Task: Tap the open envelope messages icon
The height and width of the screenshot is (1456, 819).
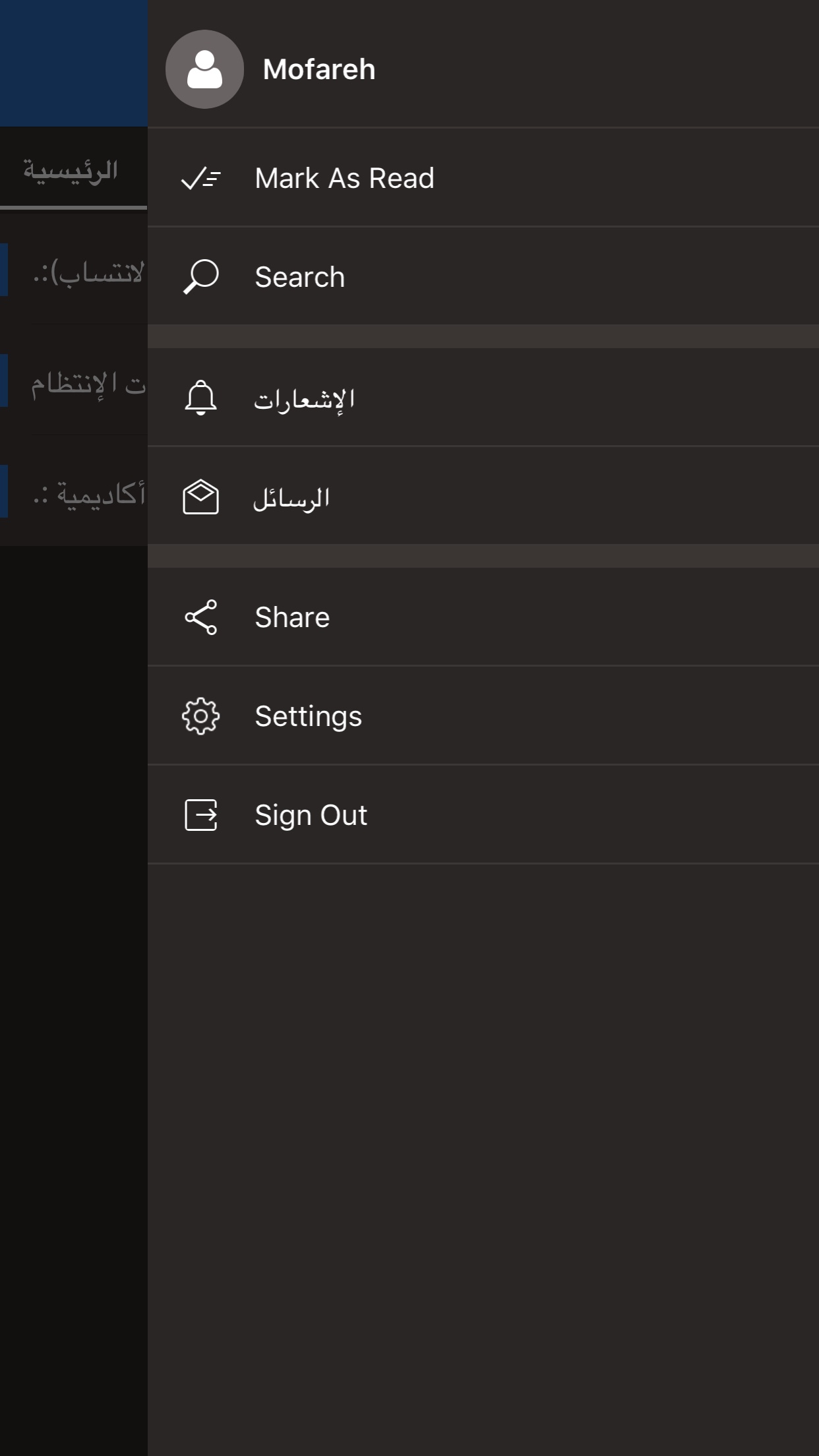Action: 200,497
